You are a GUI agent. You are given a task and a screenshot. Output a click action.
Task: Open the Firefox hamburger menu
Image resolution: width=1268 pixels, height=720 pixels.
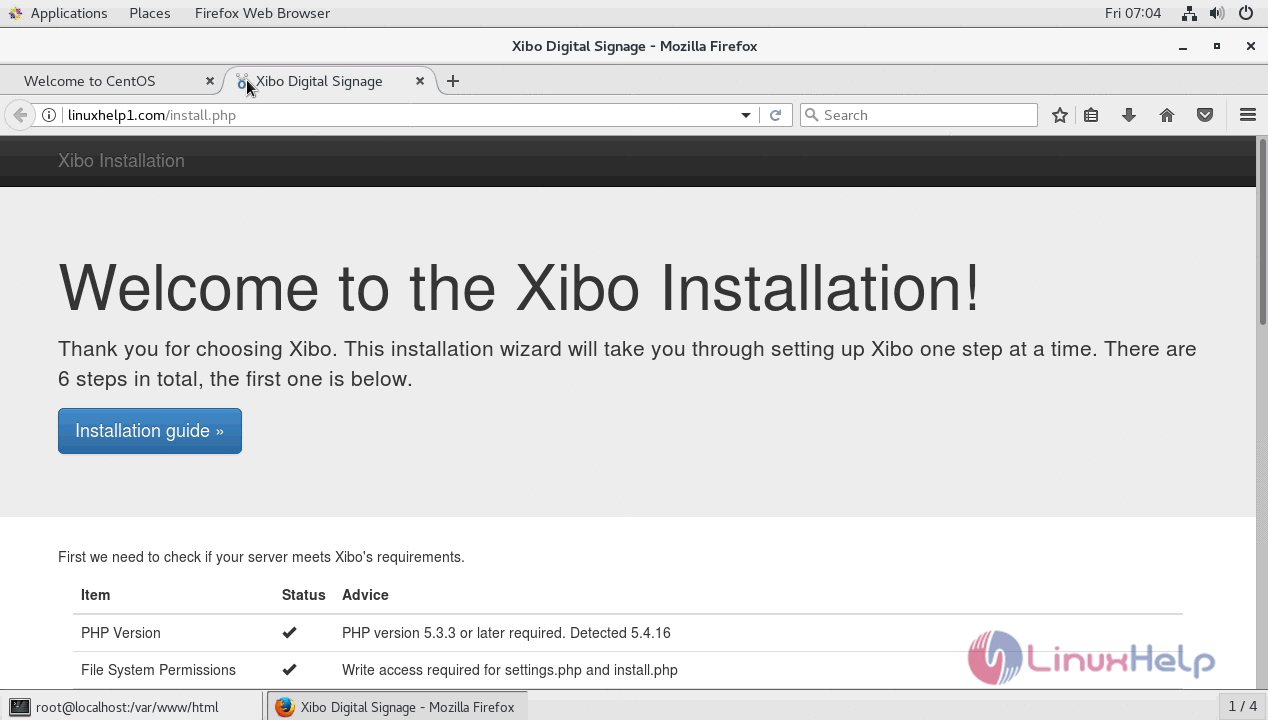coord(1248,115)
